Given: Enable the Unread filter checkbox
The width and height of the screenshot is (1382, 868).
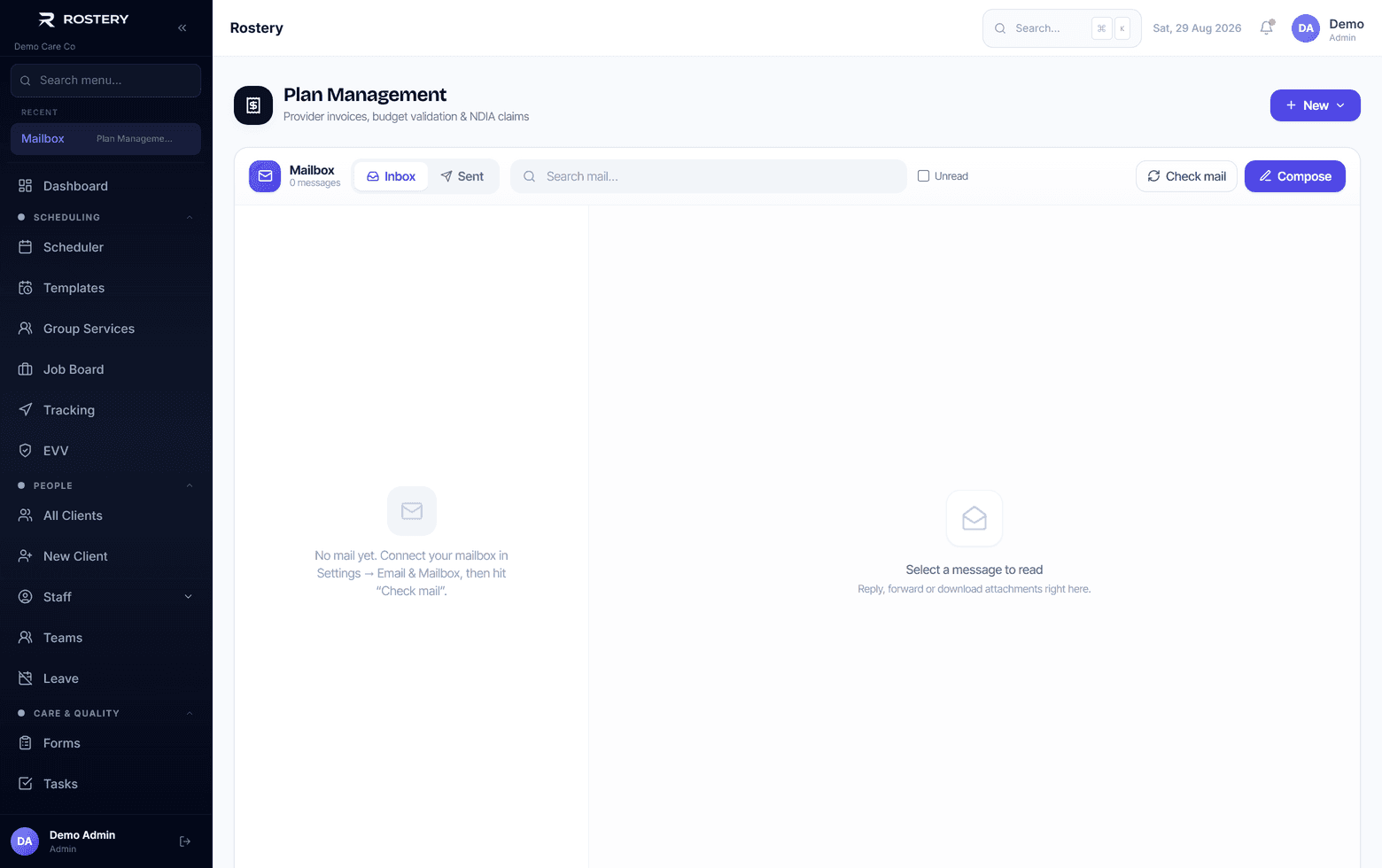Looking at the screenshot, I should [x=923, y=176].
